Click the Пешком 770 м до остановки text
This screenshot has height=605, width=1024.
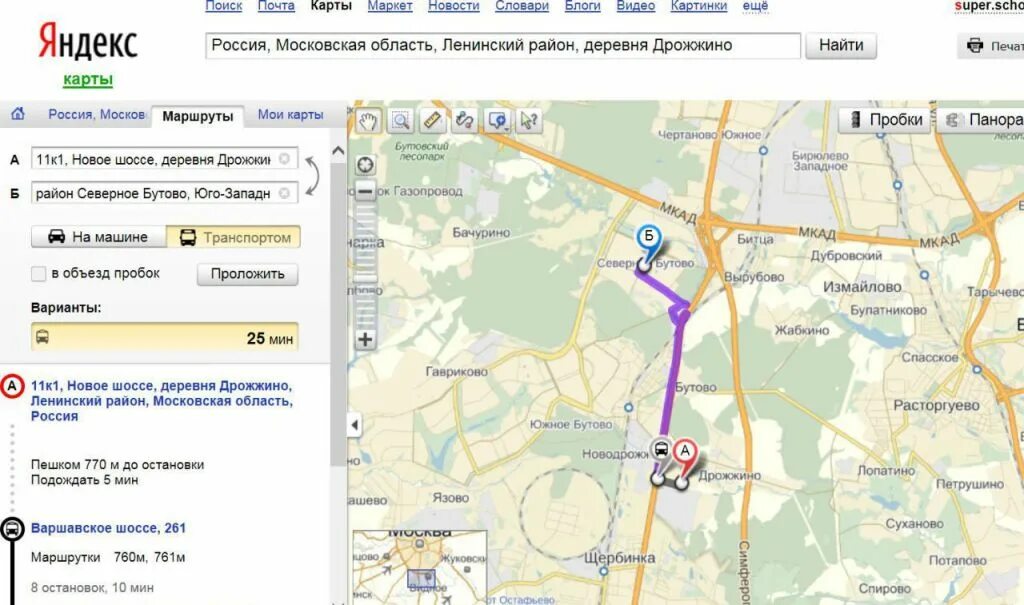[118, 465]
